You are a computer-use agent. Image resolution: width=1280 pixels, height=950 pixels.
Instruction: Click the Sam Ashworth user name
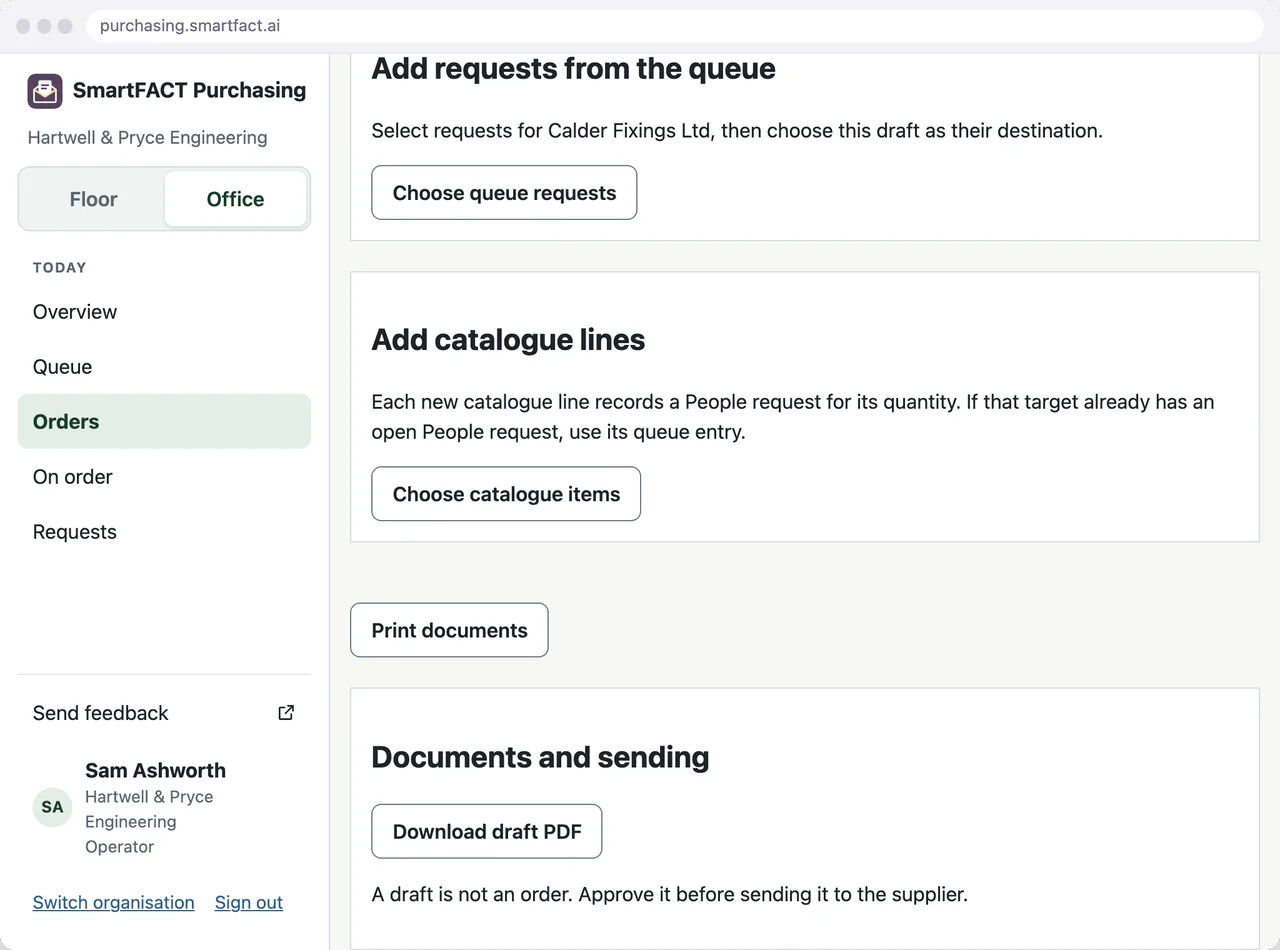click(155, 770)
